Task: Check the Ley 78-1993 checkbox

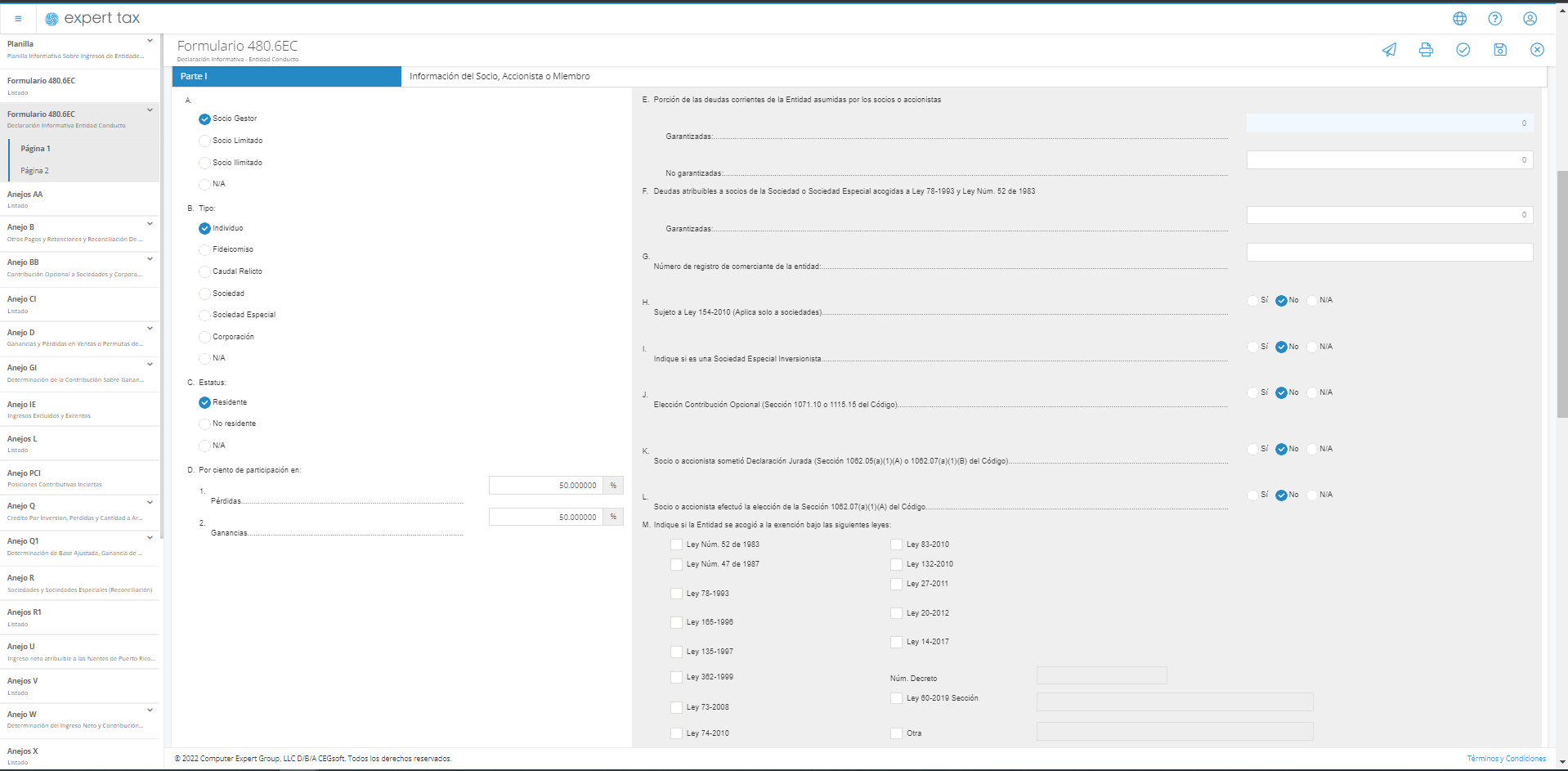Action: point(676,594)
